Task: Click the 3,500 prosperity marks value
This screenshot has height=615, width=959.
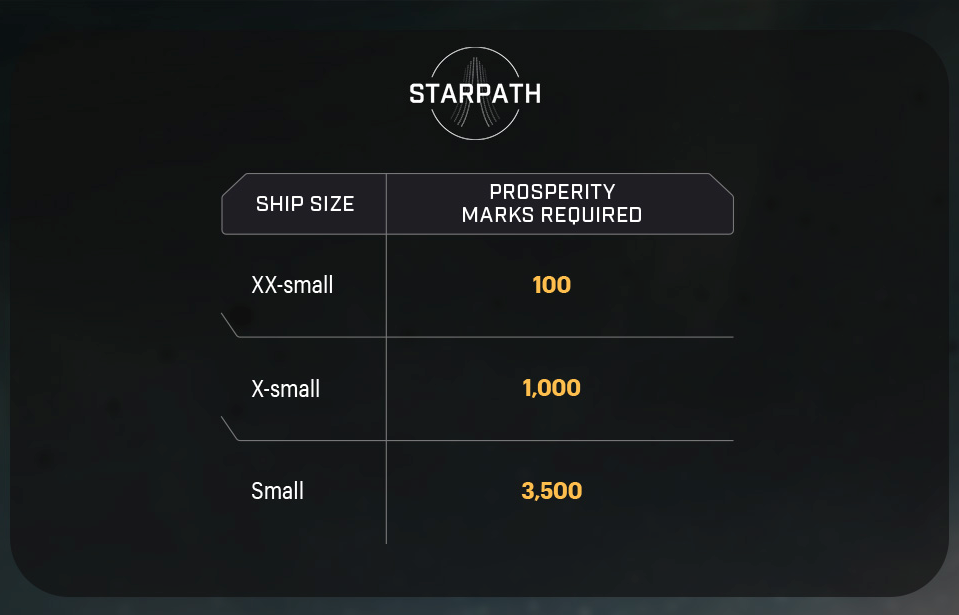Action: tap(552, 491)
